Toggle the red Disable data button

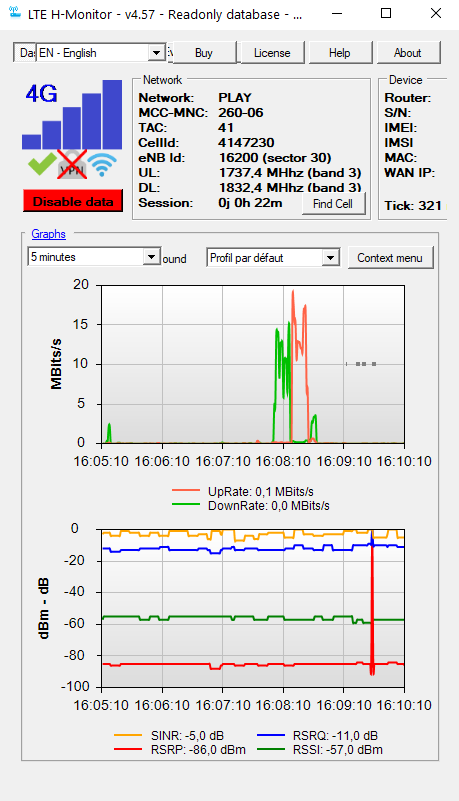73,201
